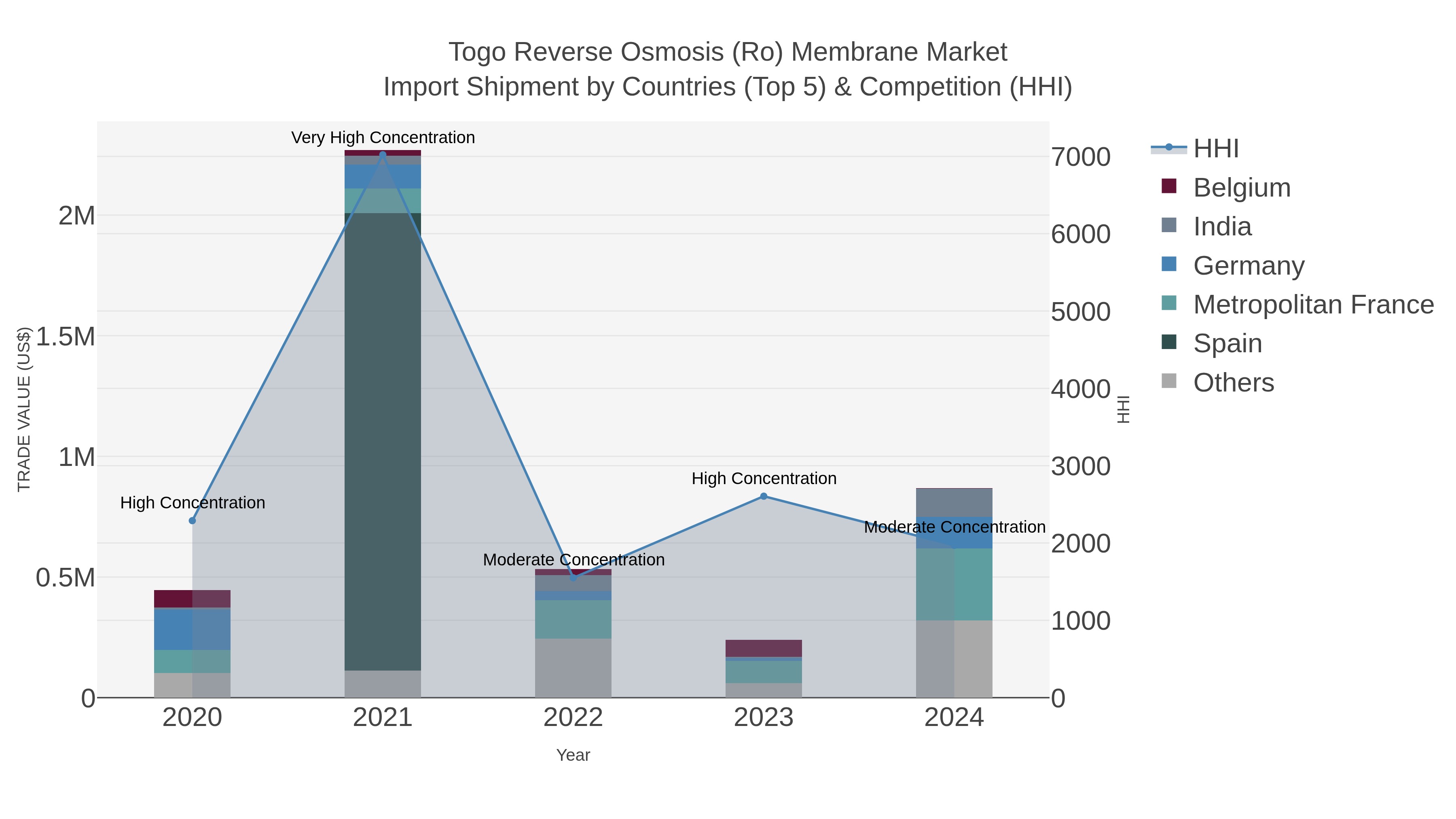Select the Spain bar segment in 2021
Viewport: 1456px width, 819px height.
coord(383,442)
